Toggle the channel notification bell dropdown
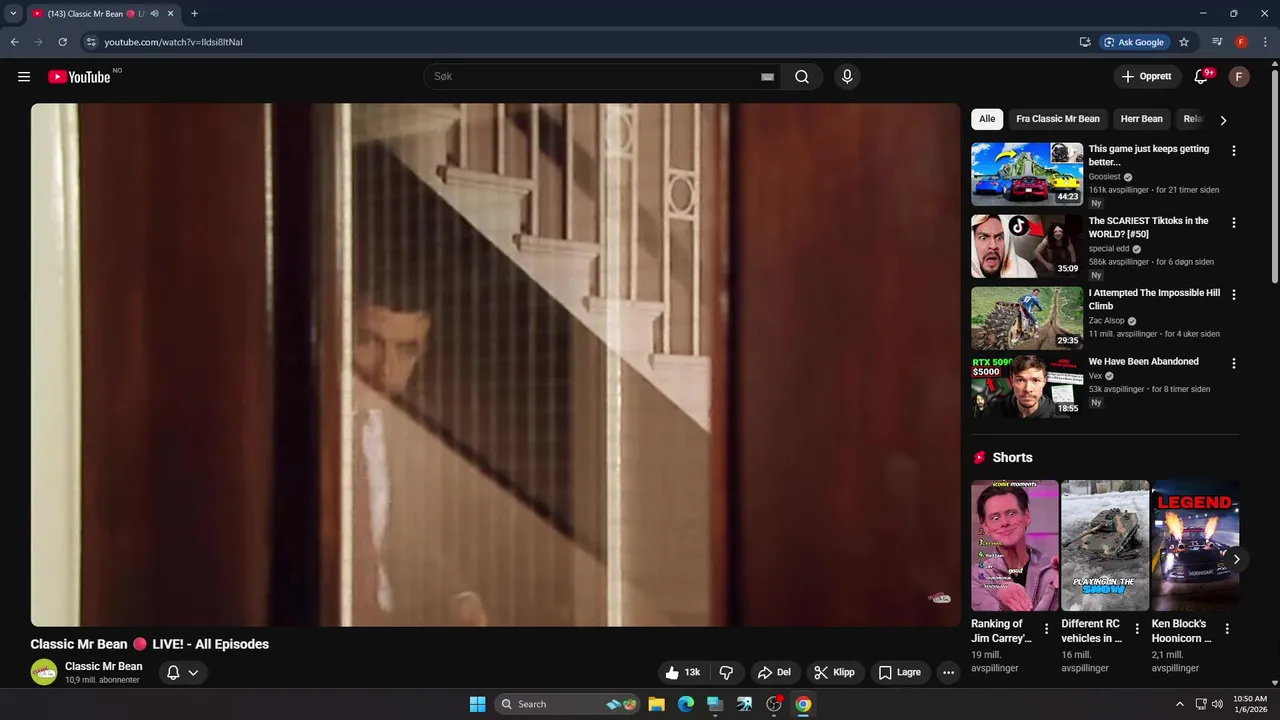The width and height of the screenshot is (1280, 720). 183,672
